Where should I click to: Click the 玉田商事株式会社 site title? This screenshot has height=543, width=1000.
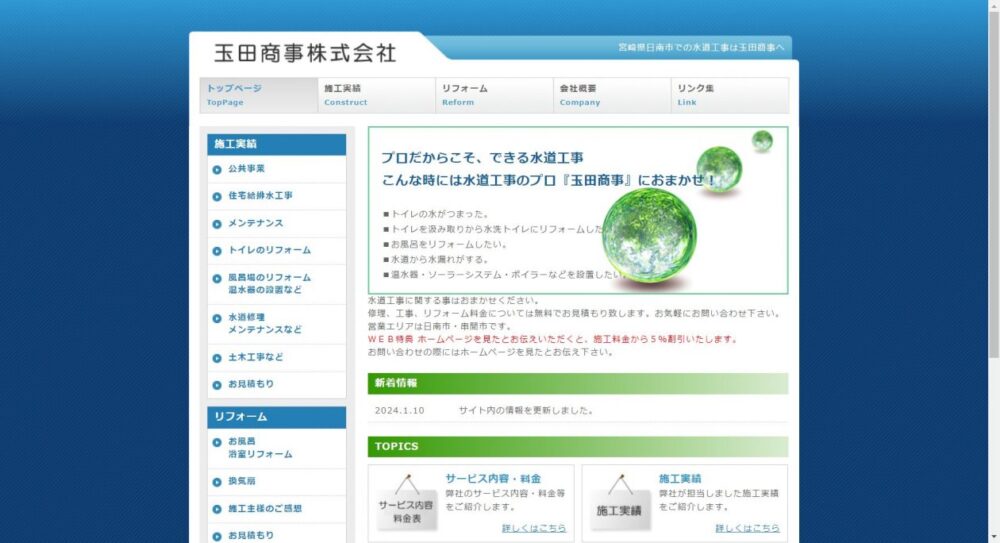(305, 53)
